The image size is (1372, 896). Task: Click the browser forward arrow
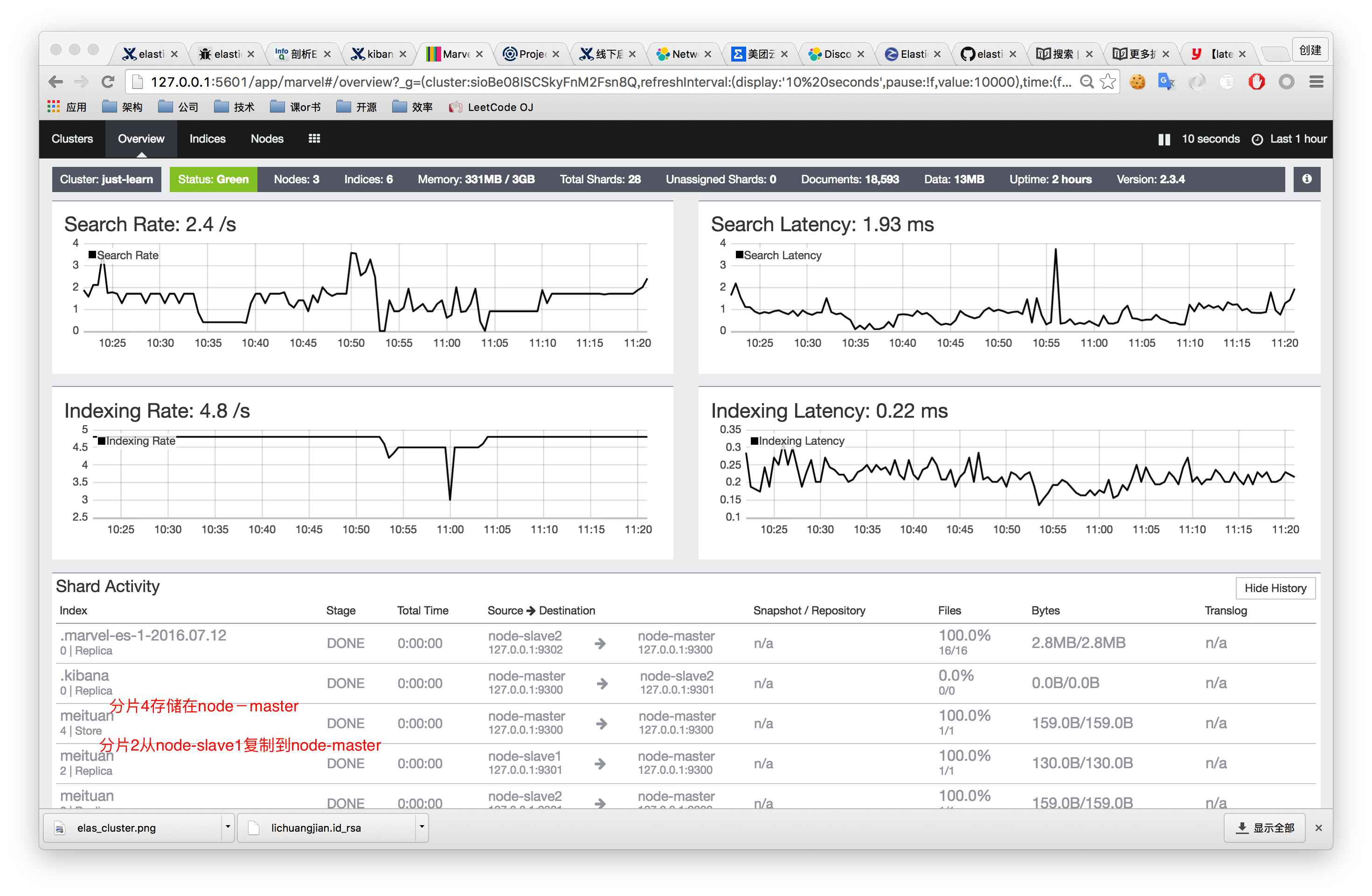click(x=81, y=82)
